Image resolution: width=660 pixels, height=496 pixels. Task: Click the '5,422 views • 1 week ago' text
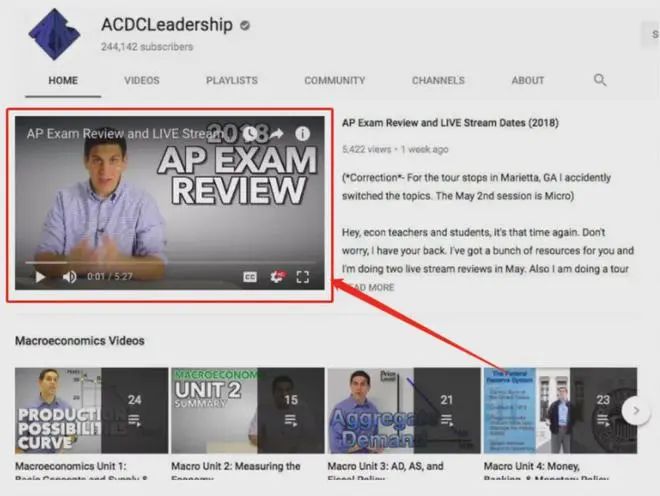point(395,149)
